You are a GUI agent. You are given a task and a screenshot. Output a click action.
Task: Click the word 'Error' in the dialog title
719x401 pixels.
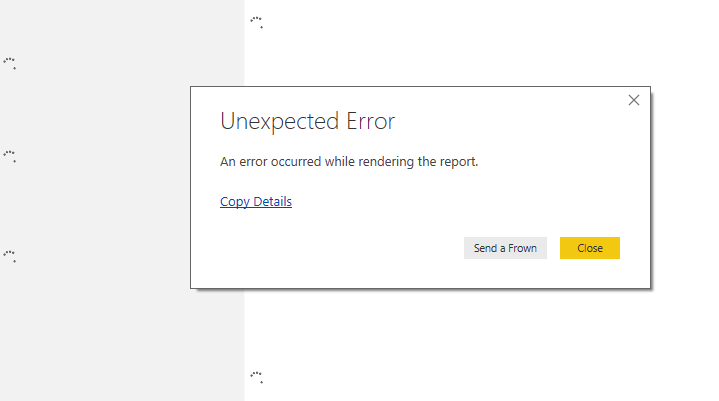[371, 121]
